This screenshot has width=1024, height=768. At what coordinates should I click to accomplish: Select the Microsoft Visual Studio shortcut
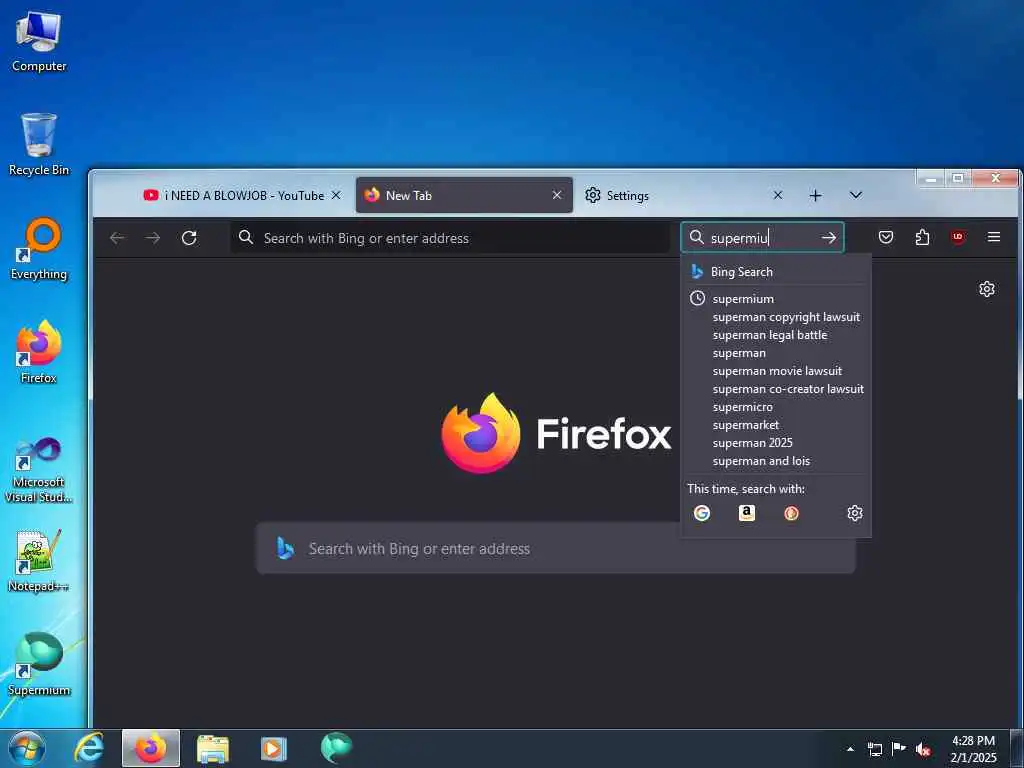tap(39, 470)
